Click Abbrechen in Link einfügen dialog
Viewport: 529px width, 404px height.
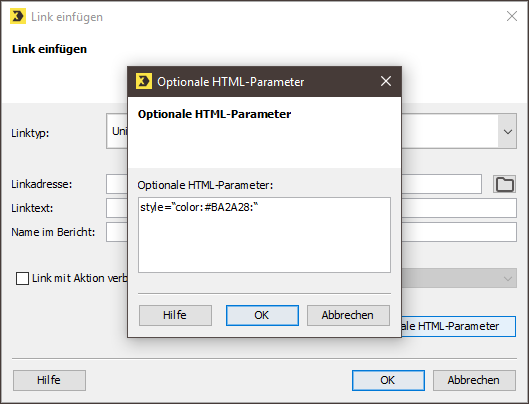pyautogui.click(x=474, y=380)
